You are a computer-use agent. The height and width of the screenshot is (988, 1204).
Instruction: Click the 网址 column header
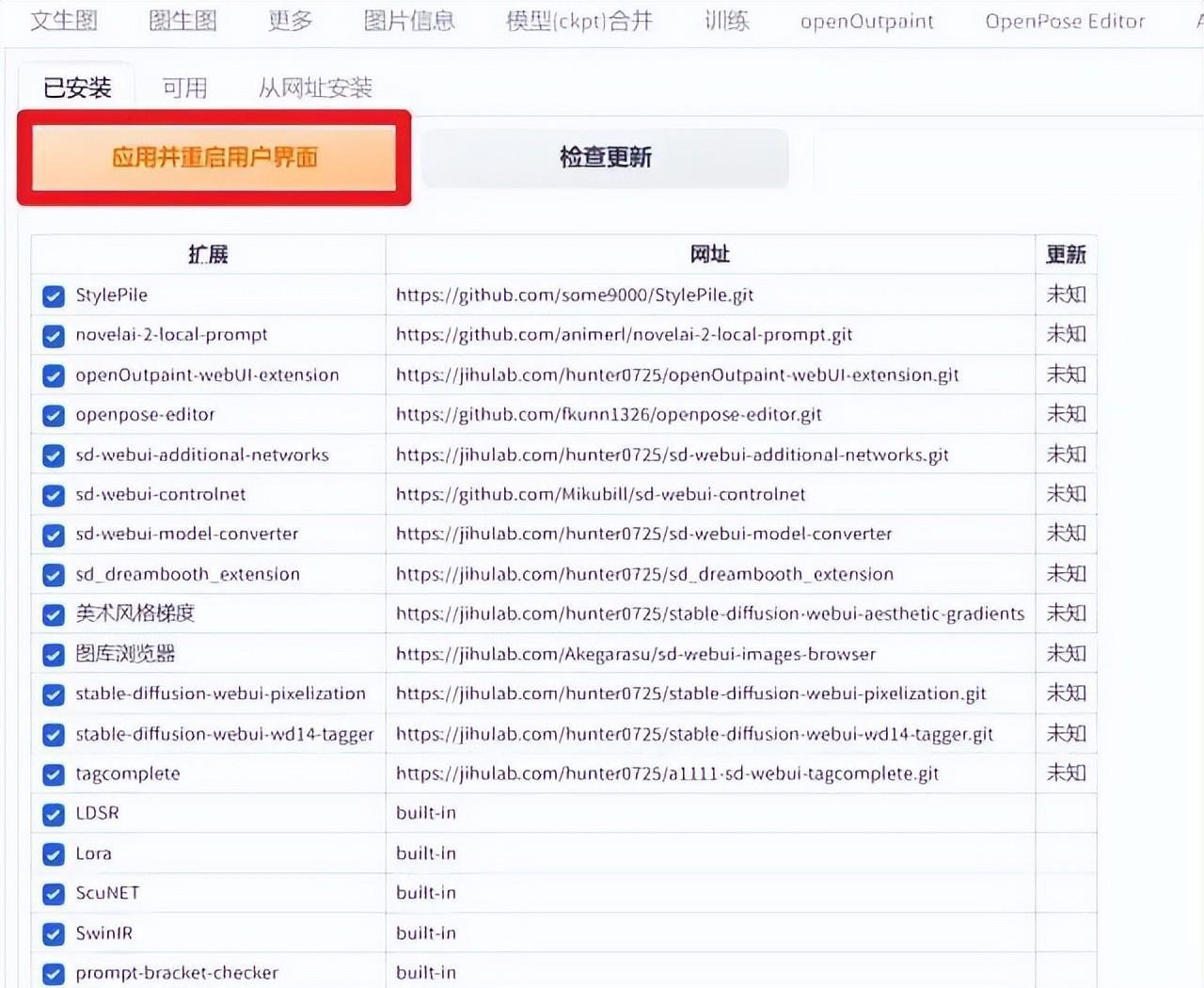click(x=710, y=255)
